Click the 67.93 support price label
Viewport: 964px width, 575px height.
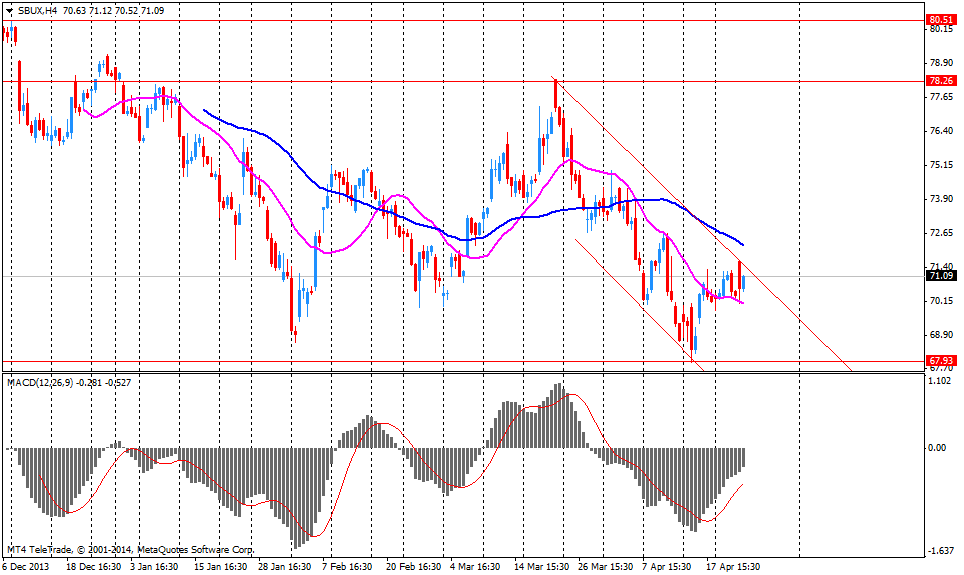(941, 360)
